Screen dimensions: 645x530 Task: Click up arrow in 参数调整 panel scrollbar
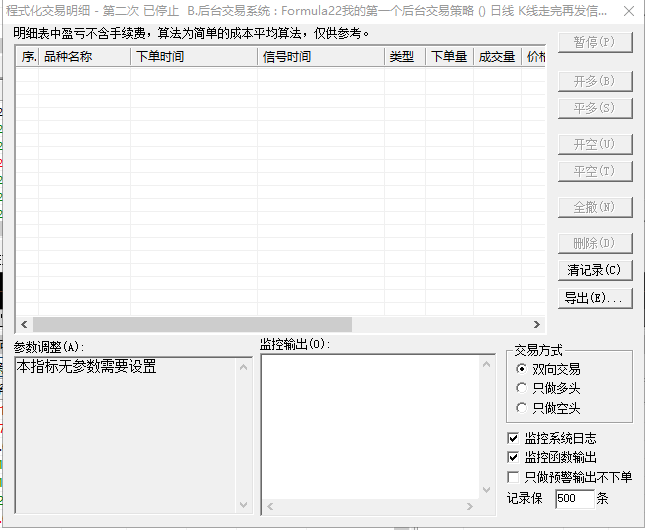pos(244,367)
